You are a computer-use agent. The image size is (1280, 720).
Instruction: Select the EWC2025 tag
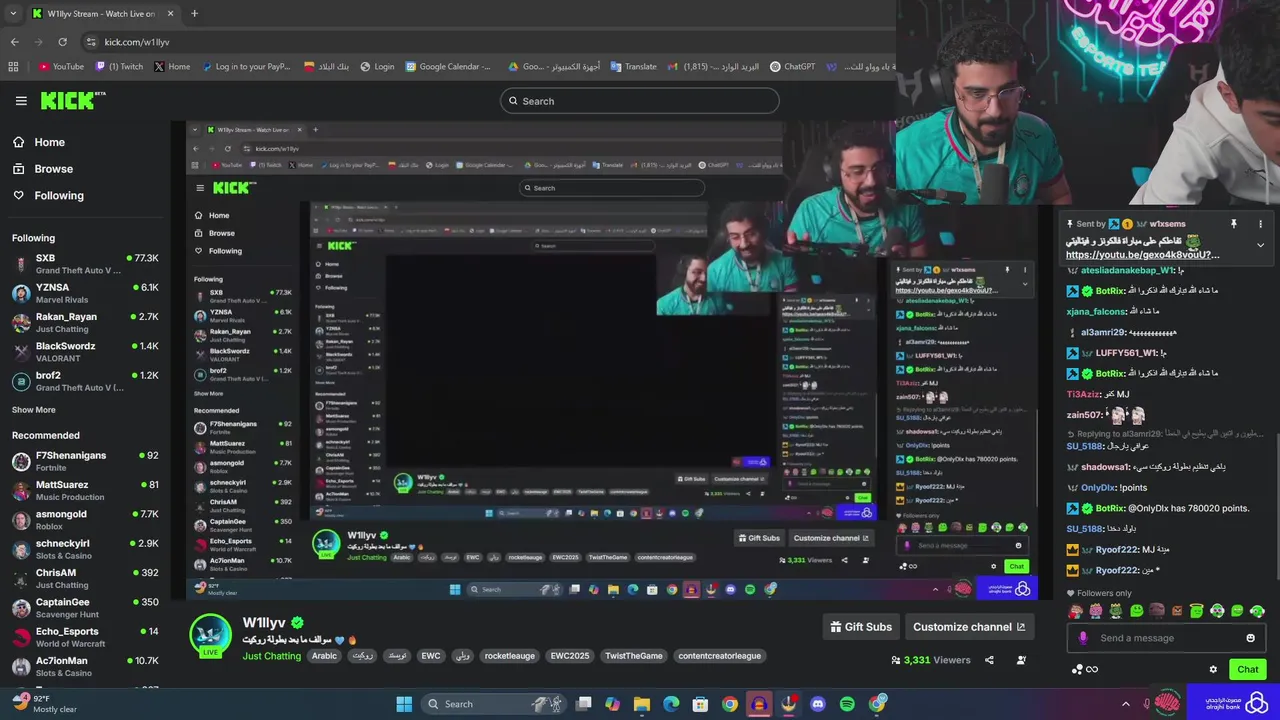coord(570,656)
